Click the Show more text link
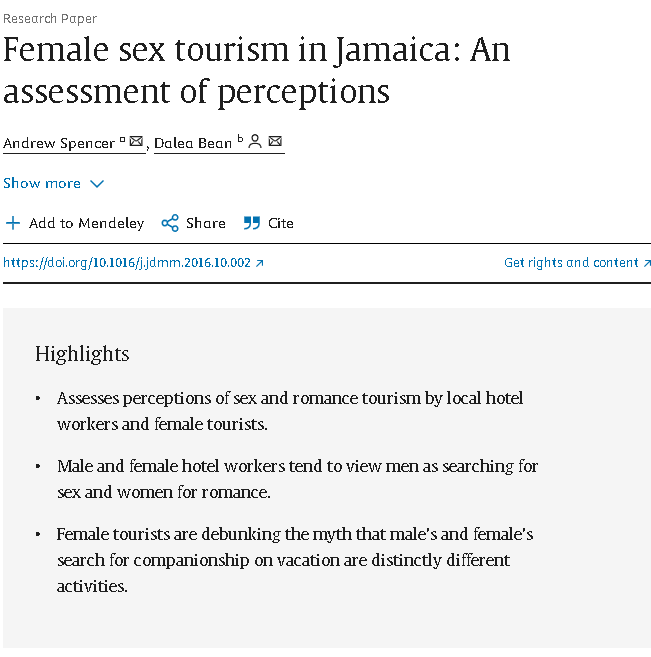This screenshot has width=651, height=657. tap(42, 184)
